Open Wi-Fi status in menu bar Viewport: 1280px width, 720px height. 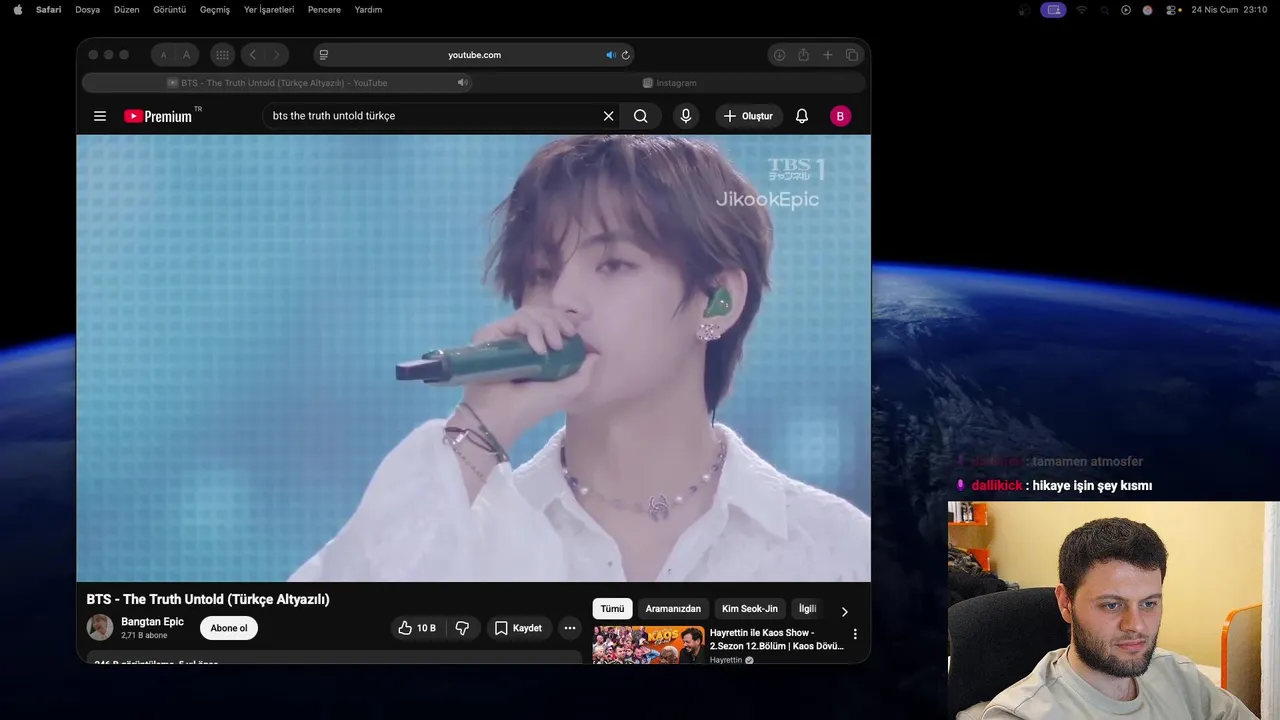tap(1081, 10)
